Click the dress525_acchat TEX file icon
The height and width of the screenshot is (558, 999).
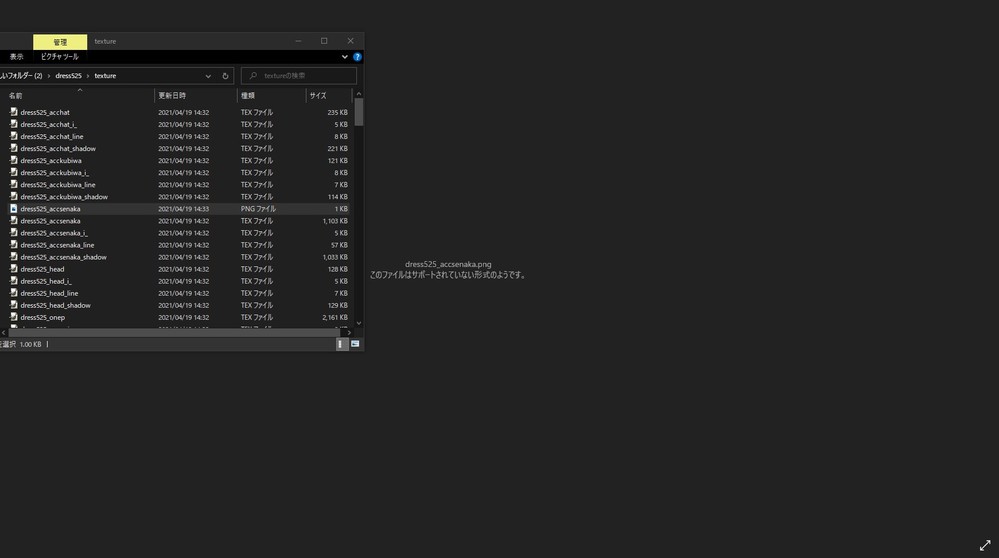pos(14,113)
